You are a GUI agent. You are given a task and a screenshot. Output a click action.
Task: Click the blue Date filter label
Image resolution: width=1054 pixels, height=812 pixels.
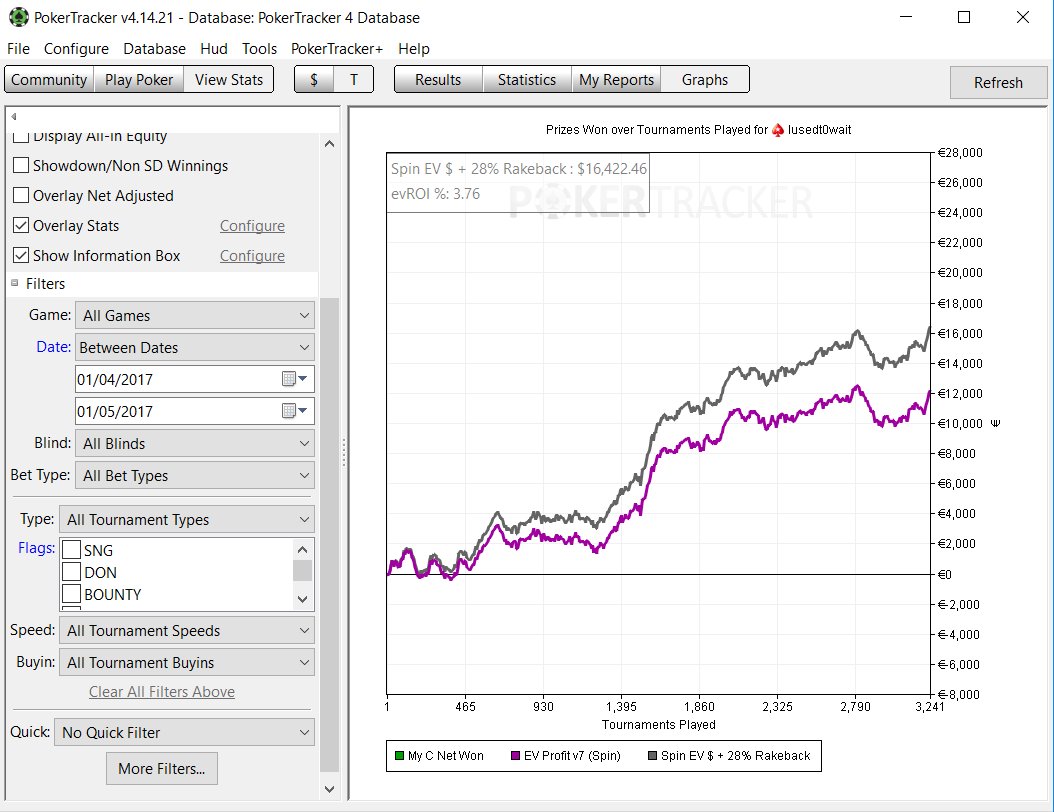click(x=54, y=347)
